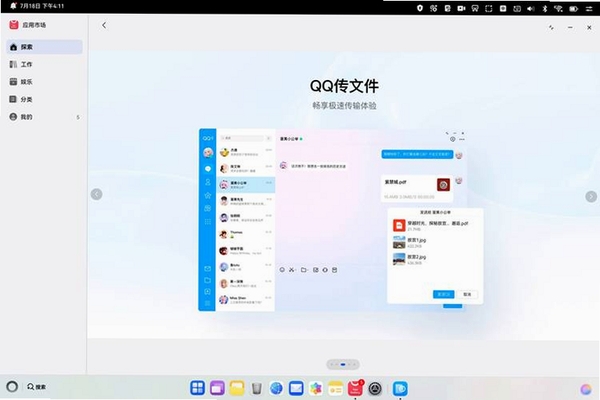The width and height of the screenshot is (600, 400).
Task: Launch the browser globe icon in the dock
Action: pos(276,388)
